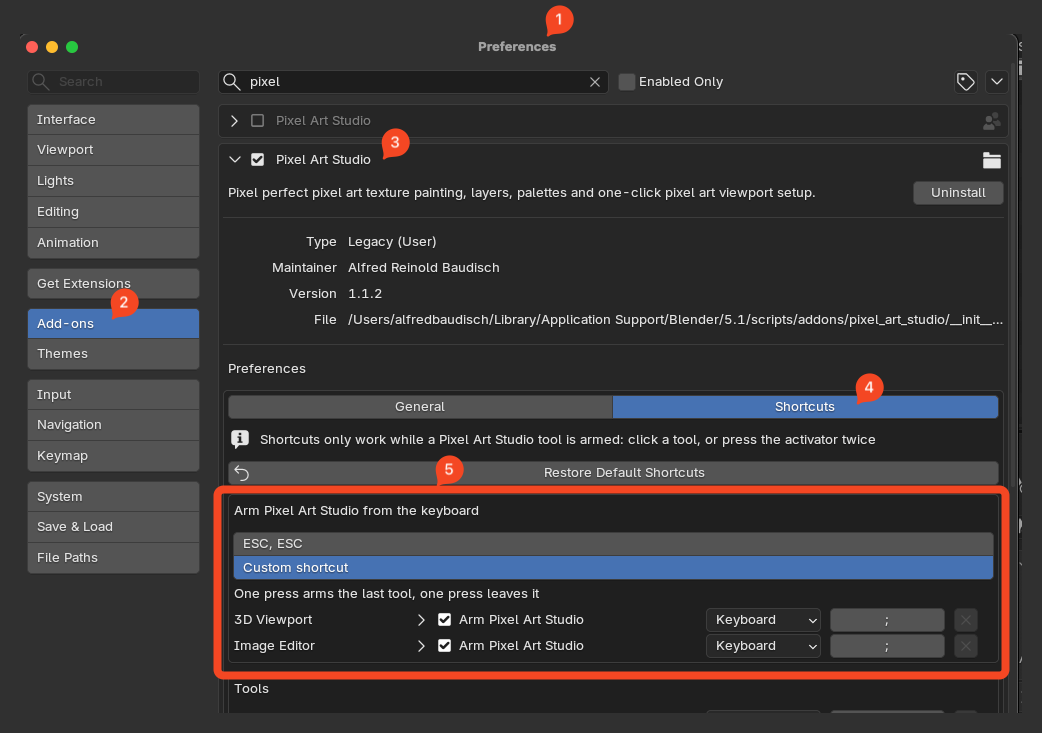
Task: Click the add-on search field containing pixel
Action: [413, 82]
